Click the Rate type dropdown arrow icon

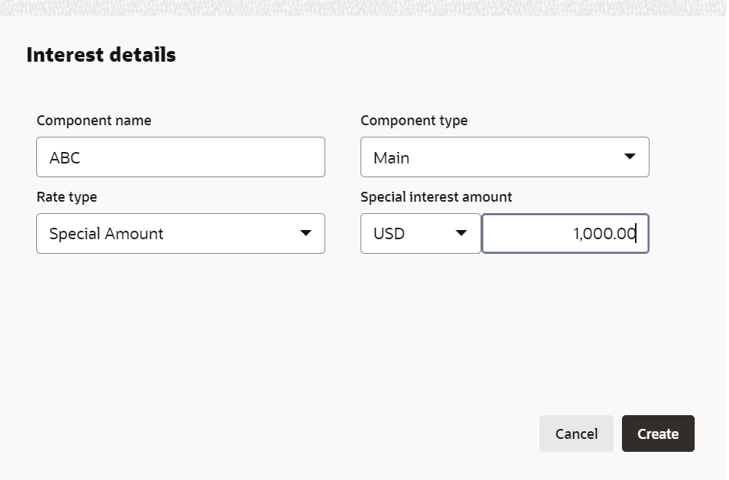305,233
